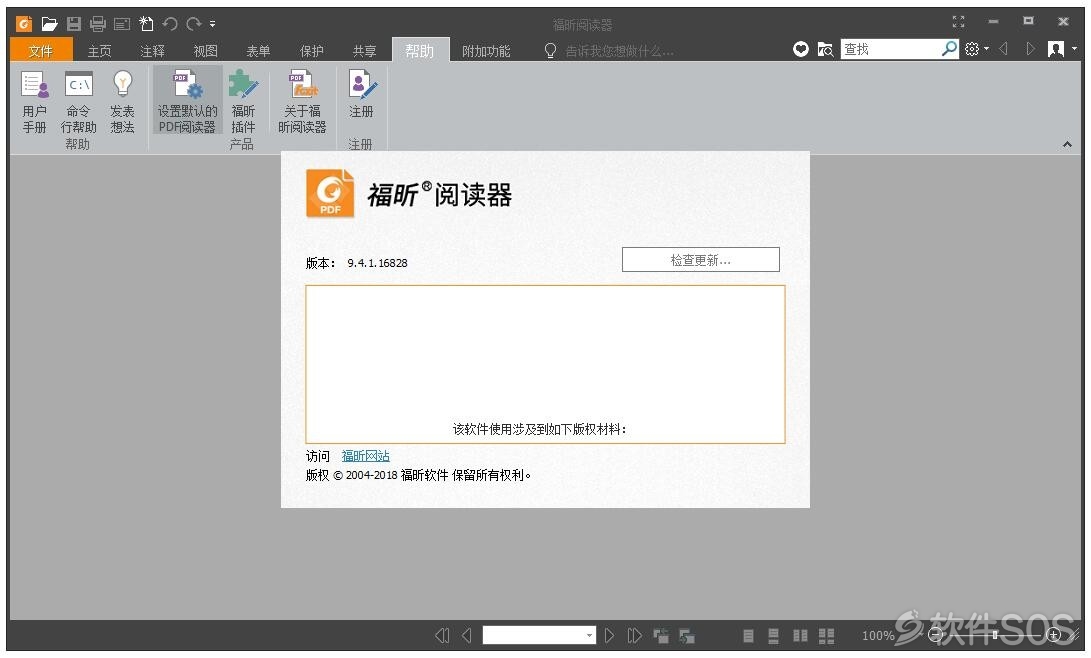Switch to the 视图 view tab
The width and height of the screenshot is (1091, 658).
205,51
